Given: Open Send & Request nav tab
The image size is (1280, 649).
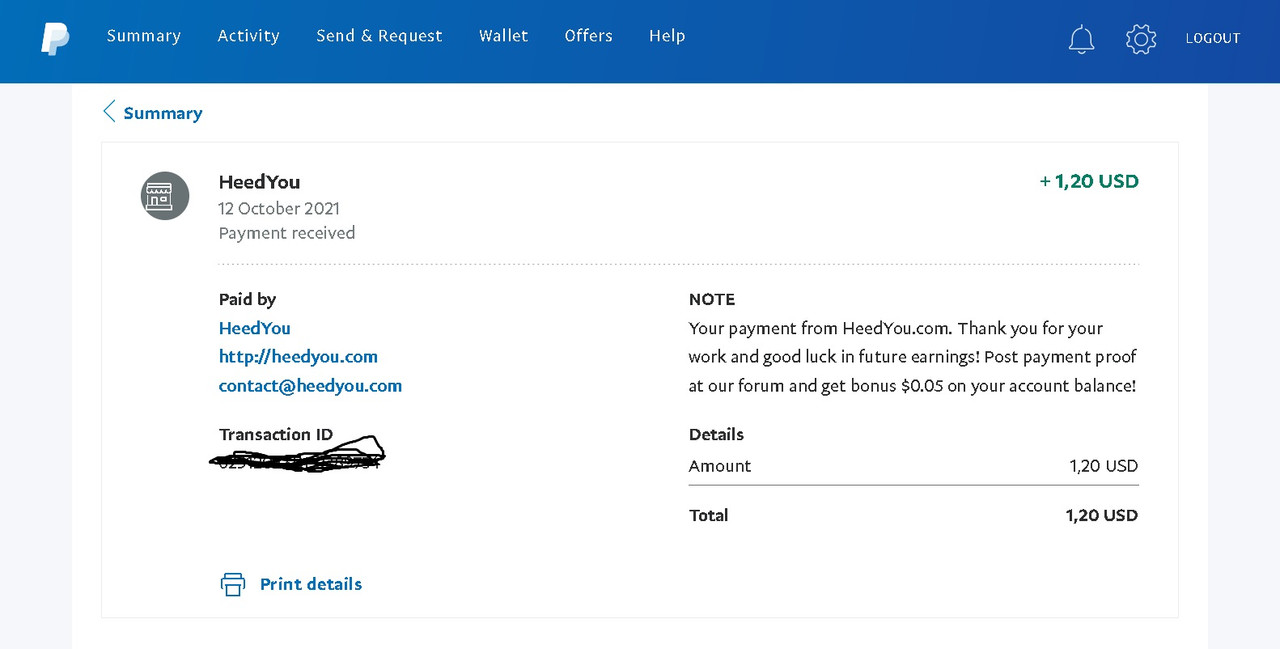Looking at the screenshot, I should click(379, 36).
